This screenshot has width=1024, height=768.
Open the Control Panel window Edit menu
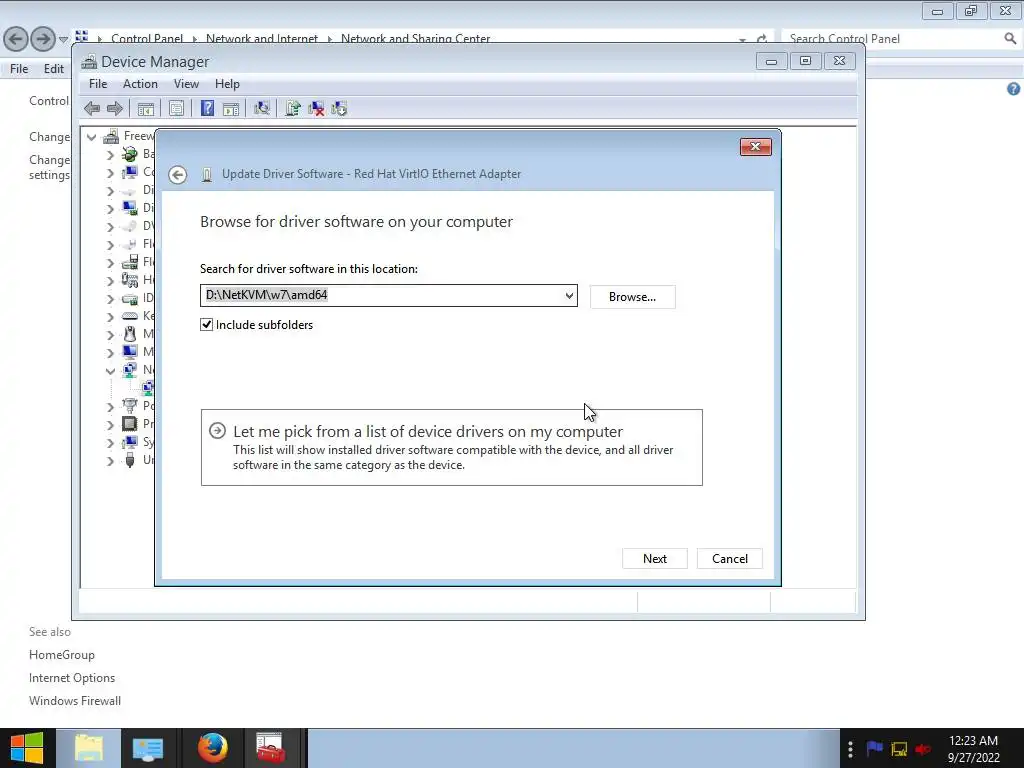coord(54,69)
